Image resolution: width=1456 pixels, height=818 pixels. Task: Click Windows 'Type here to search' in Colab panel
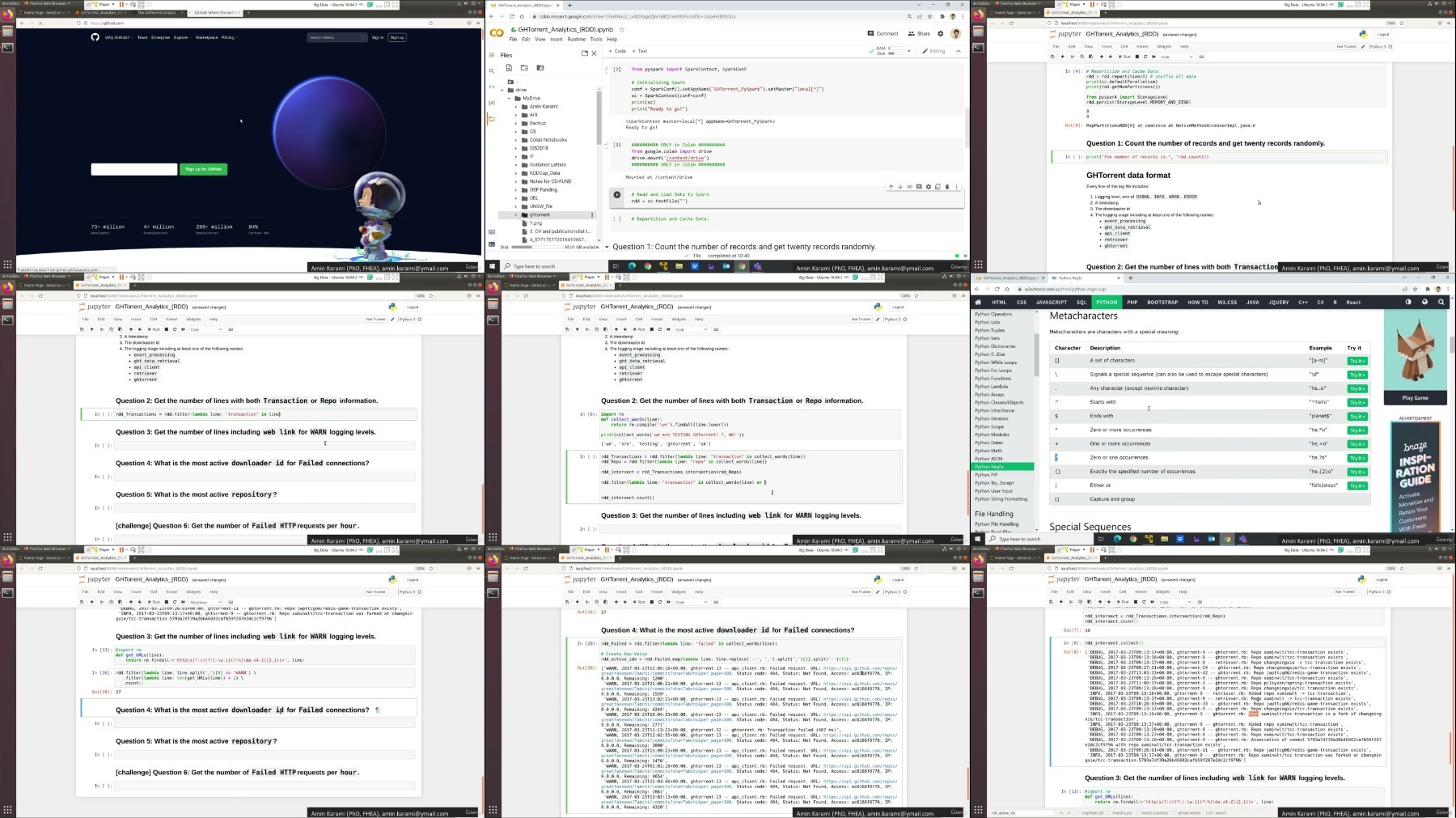(x=554, y=266)
